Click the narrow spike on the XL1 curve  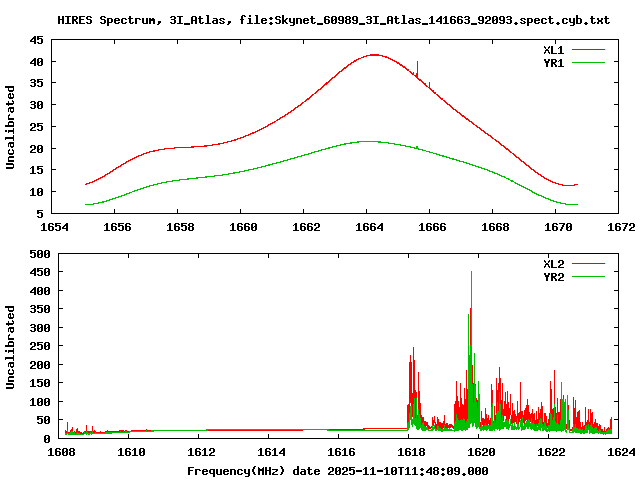[x=417, y=64]
